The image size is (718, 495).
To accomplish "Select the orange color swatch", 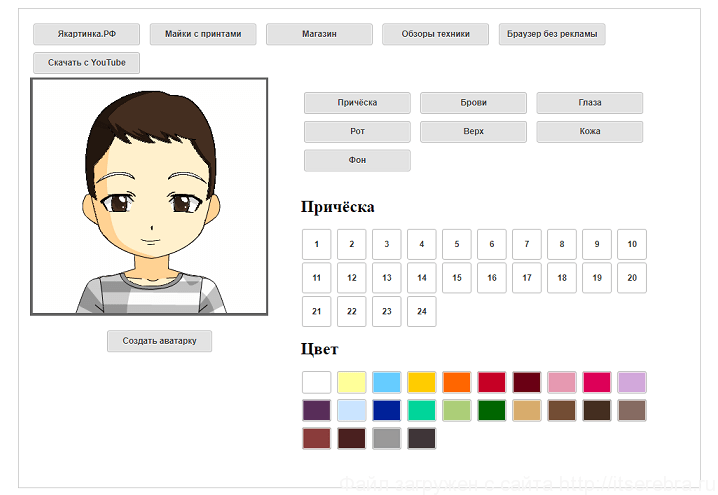I will [x=456, y=382].
